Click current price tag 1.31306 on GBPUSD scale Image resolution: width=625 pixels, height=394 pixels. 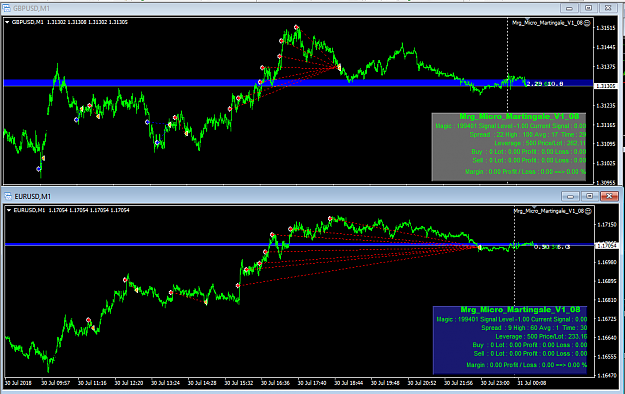tap(605, 86)
